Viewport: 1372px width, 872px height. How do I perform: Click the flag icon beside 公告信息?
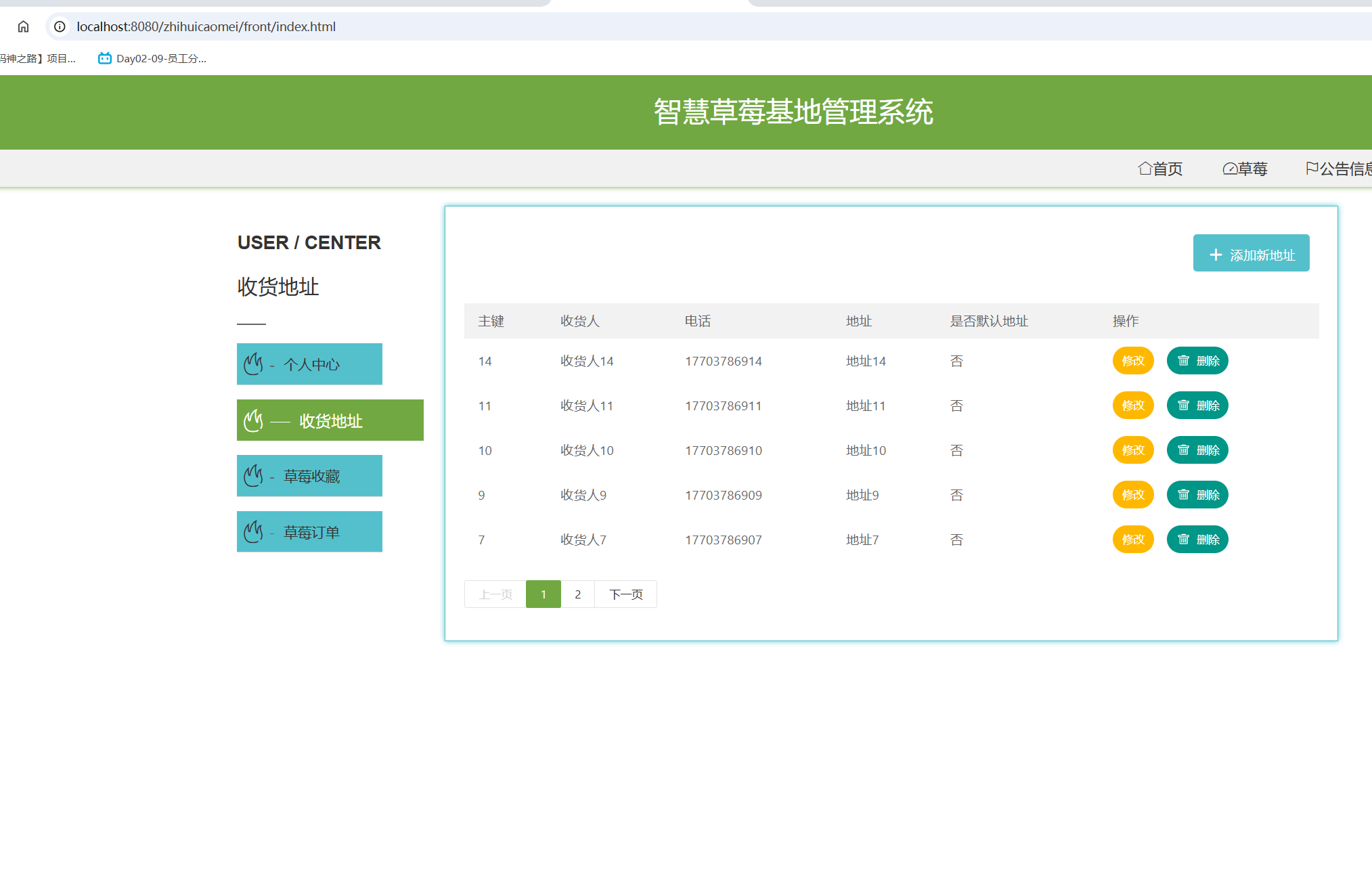click(1312, 168)
